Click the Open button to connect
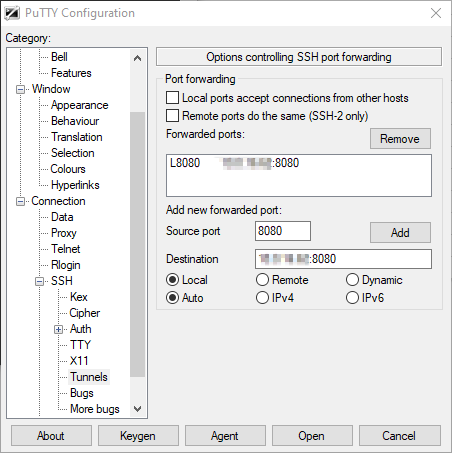 [x=312, y=436]
